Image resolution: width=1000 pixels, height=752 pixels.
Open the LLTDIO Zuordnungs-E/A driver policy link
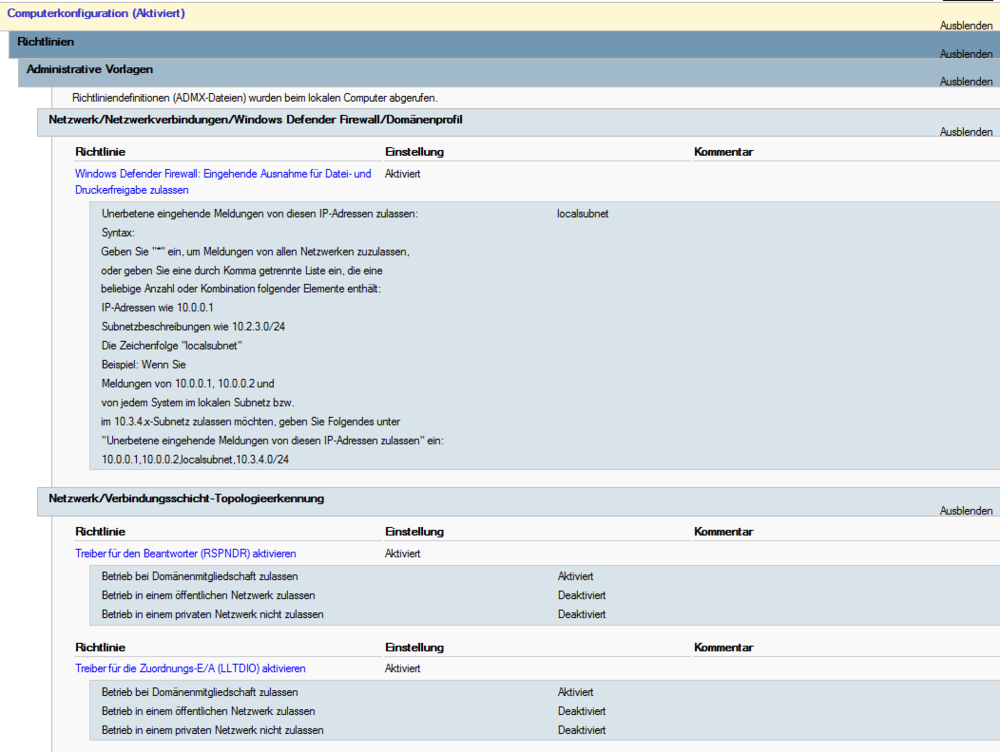tap(190, 668)
